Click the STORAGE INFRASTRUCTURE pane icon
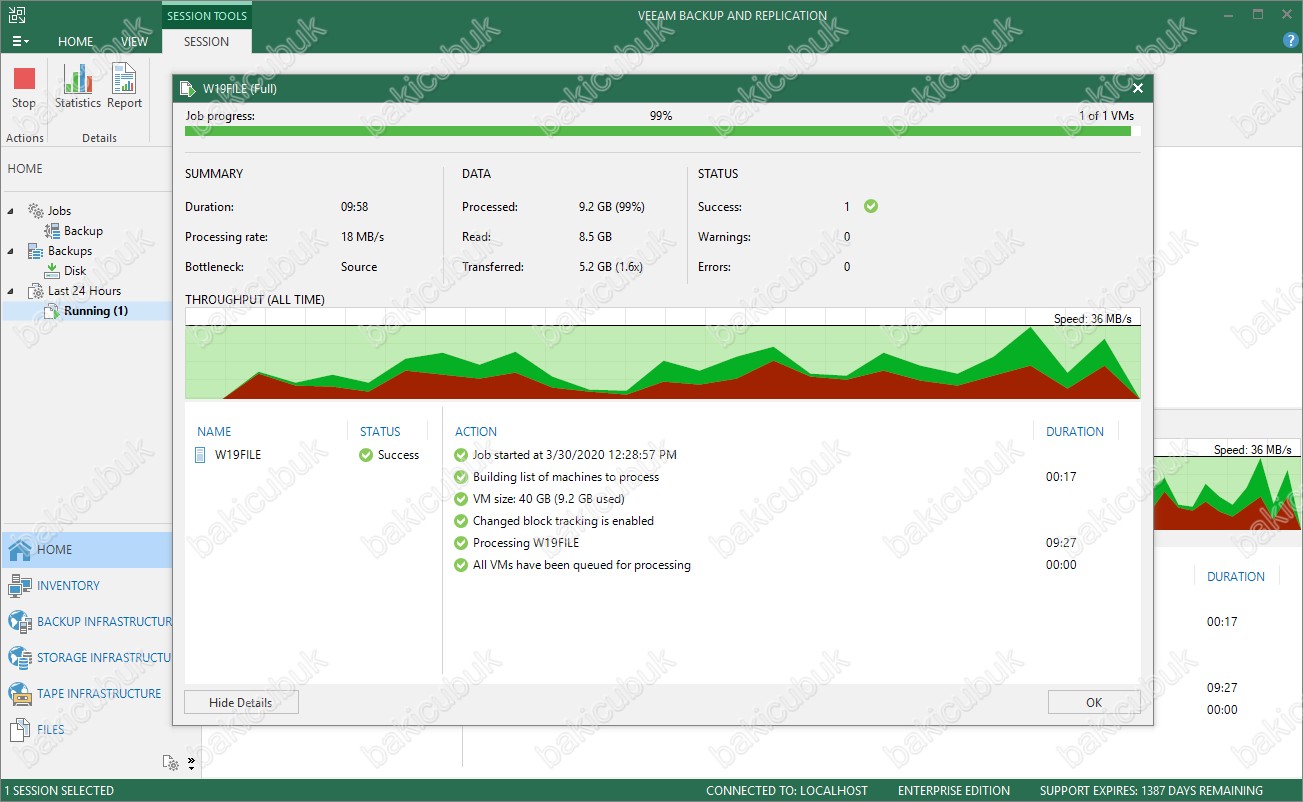Screen dimensions: 1303x802 pos(20,658)
